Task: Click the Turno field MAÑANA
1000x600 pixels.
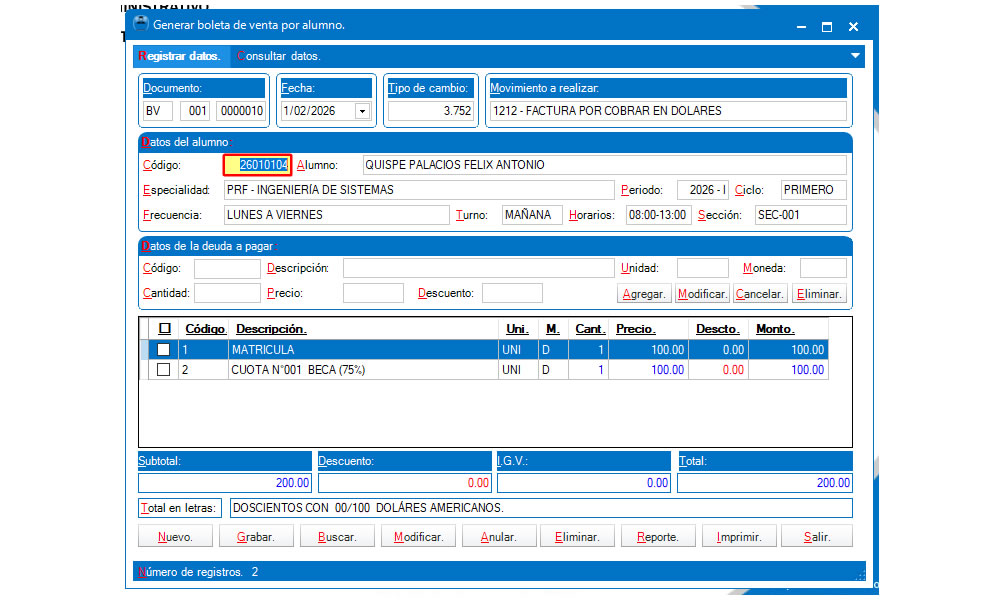Action: point(532,215)
